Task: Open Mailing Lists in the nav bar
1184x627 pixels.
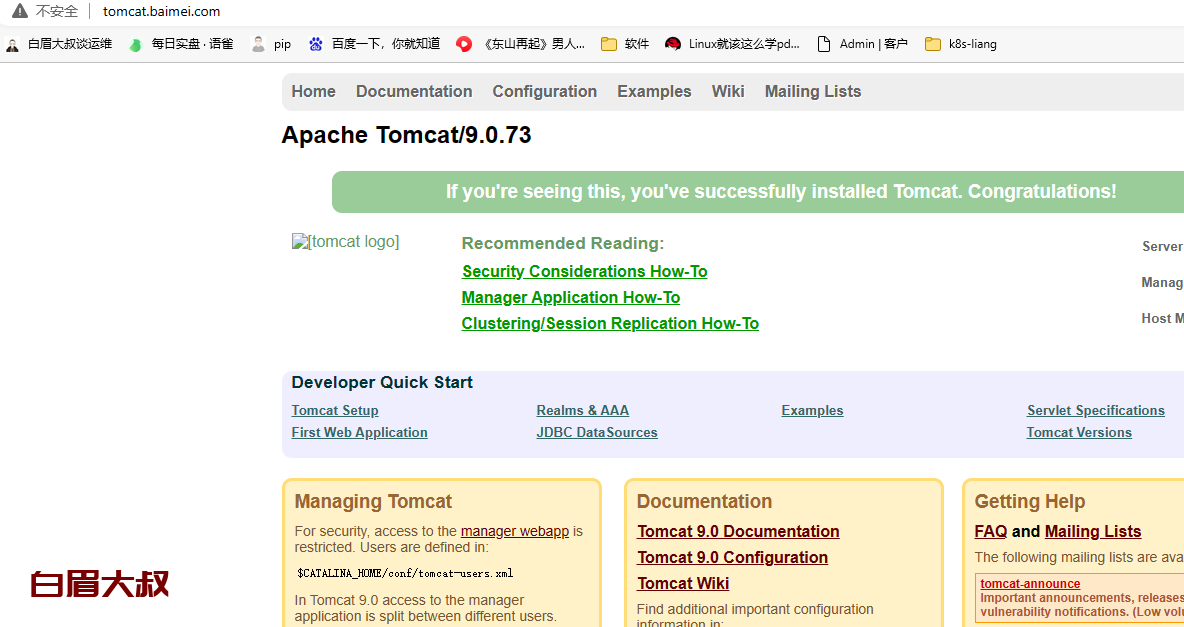Action: (x=812, y=91)
